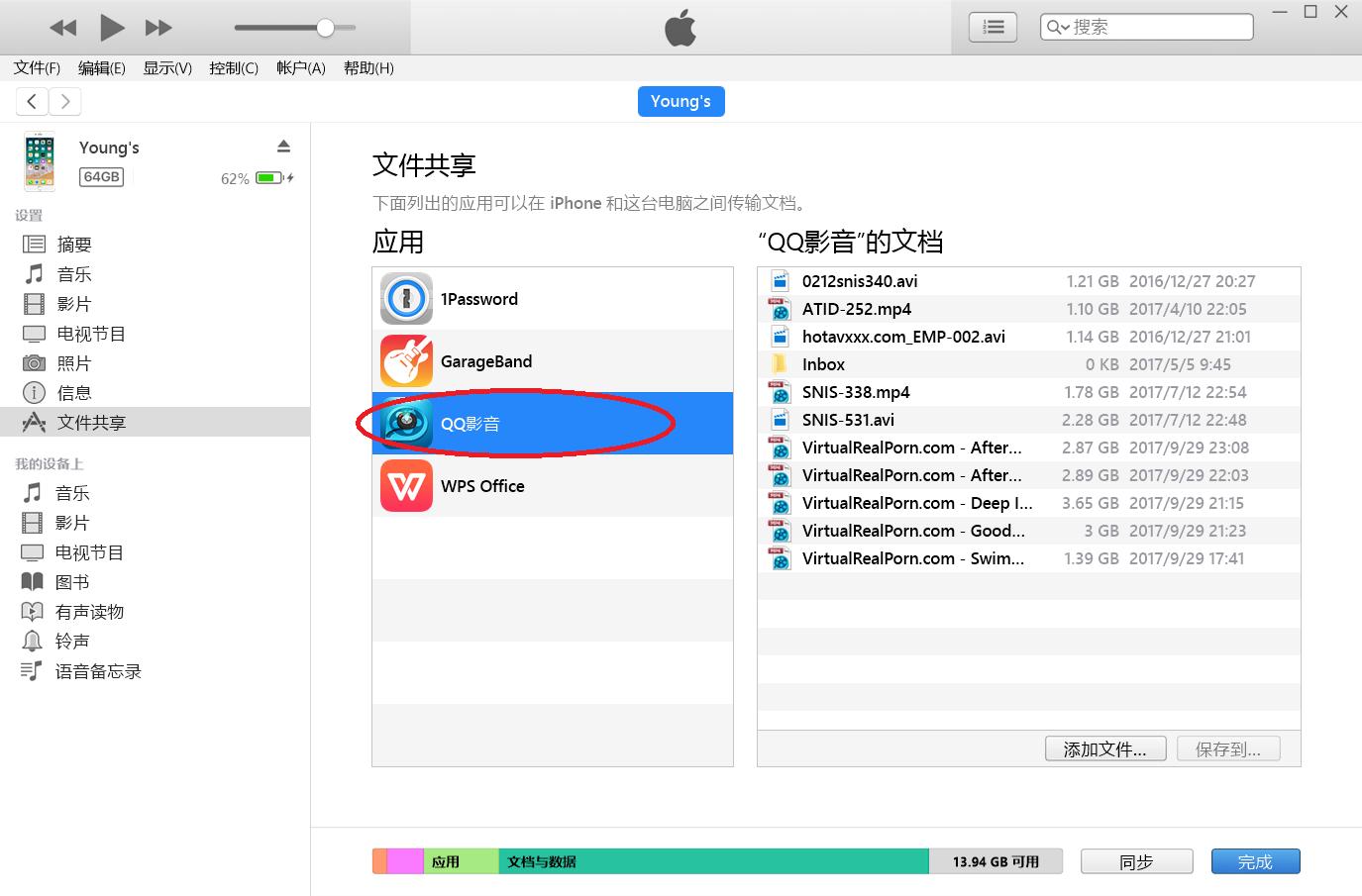
Task: Click the 添加文件 button
Action: [1104, 748]
